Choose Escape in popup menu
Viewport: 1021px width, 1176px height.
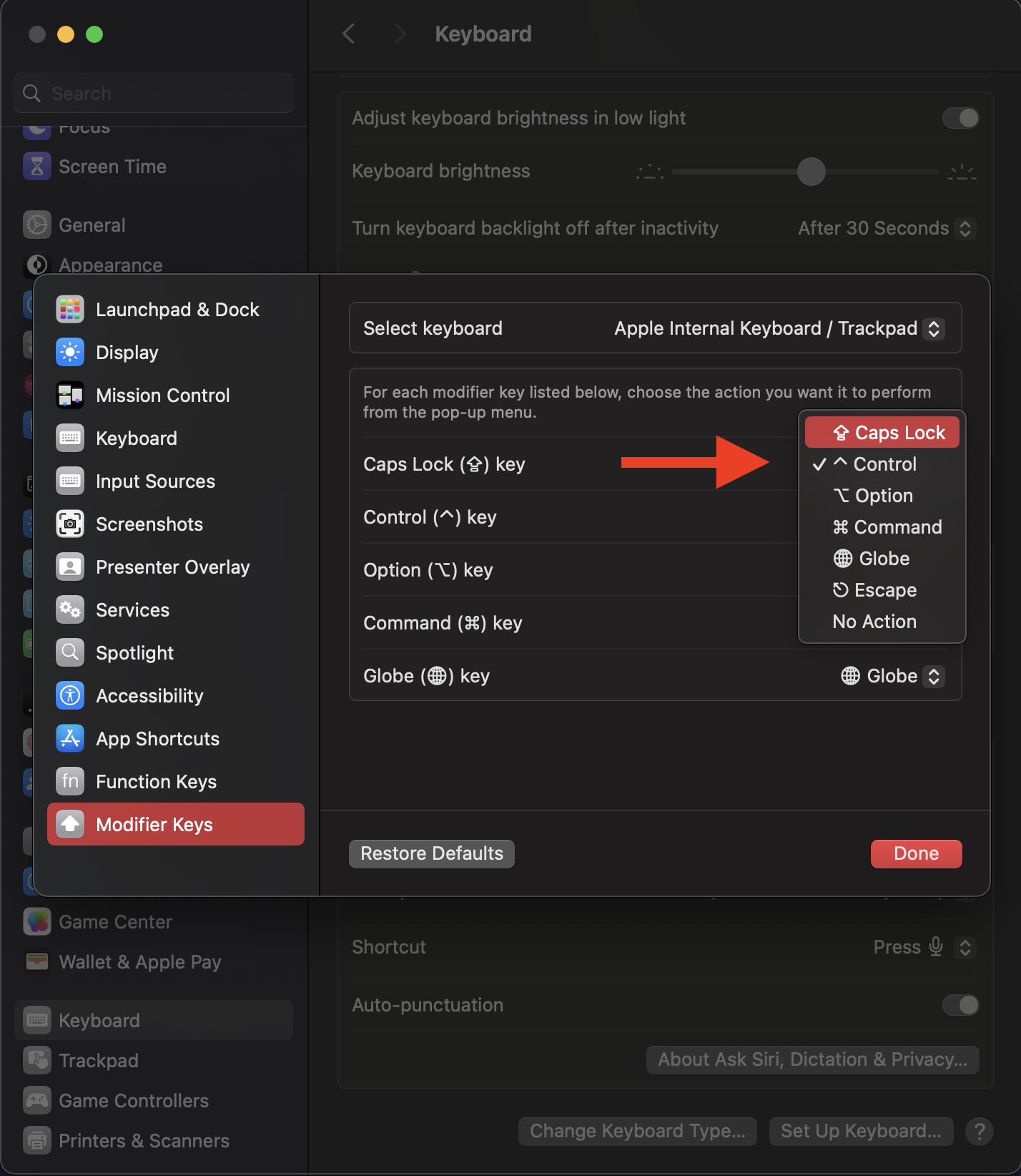pyautogui.click(x=882, y=590)
